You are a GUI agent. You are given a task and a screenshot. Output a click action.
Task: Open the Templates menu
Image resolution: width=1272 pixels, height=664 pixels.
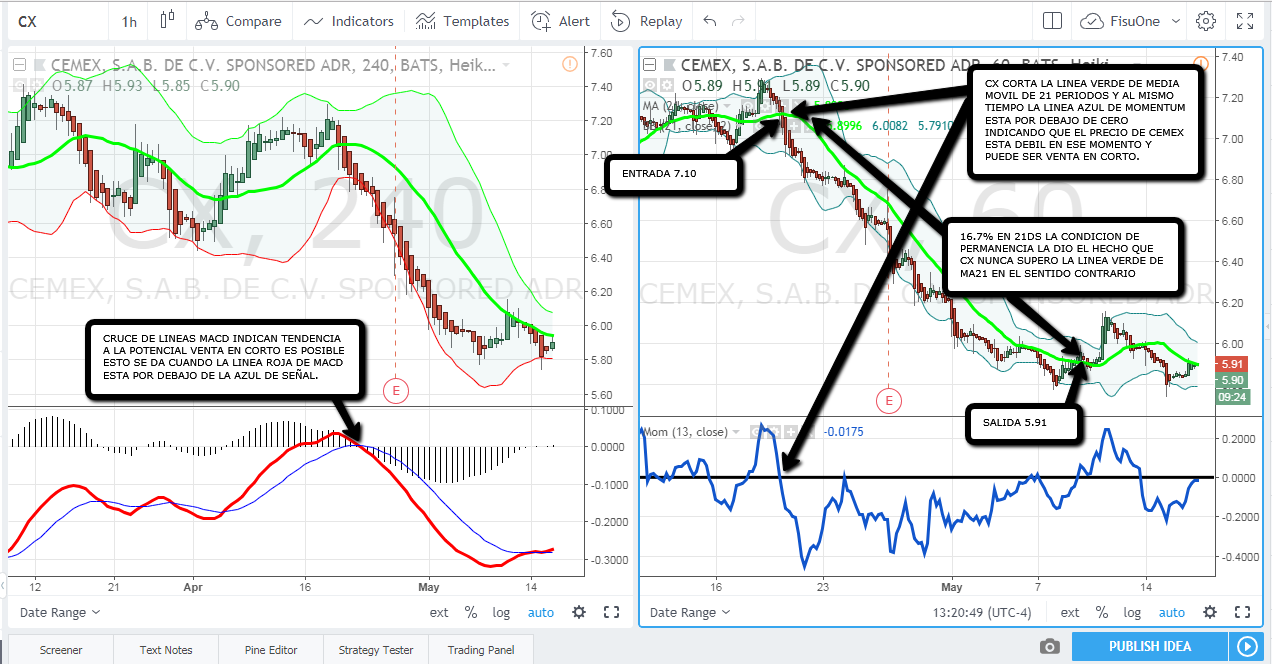pos(462,21)
